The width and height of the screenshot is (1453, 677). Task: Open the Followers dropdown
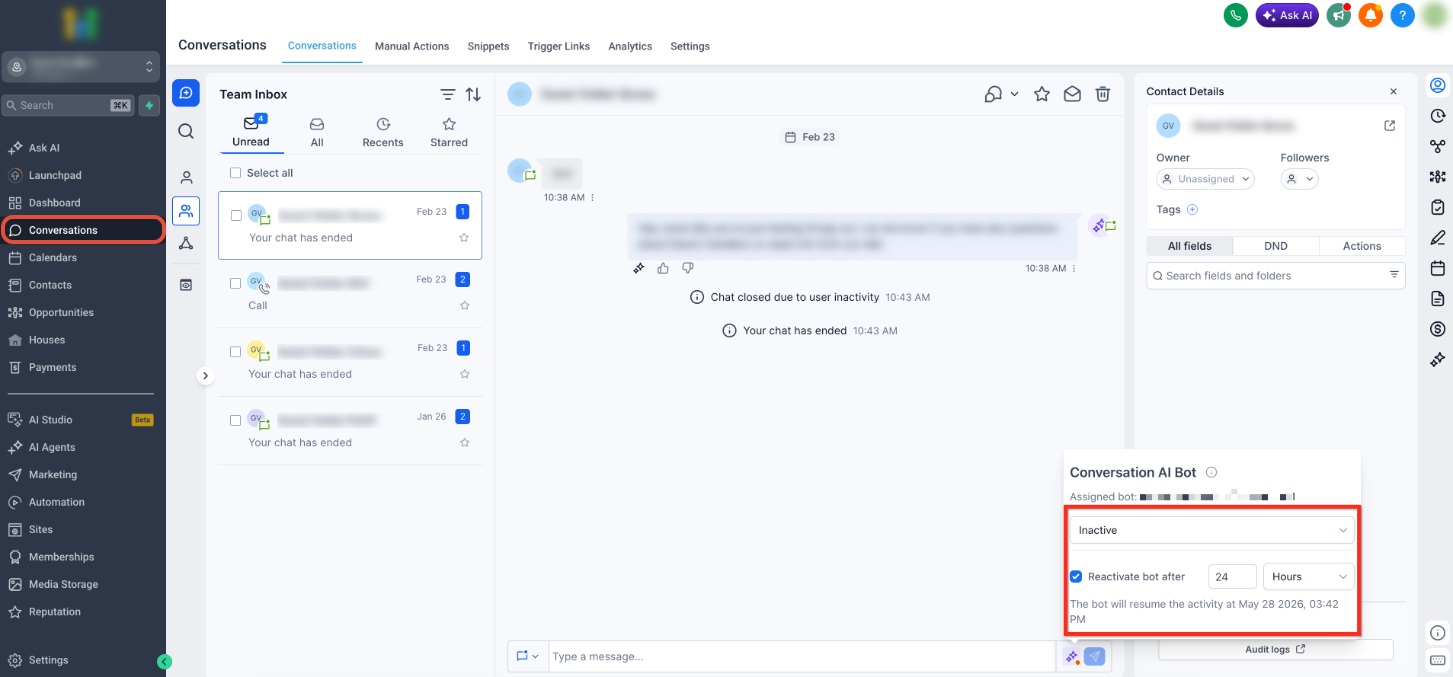1299,179
